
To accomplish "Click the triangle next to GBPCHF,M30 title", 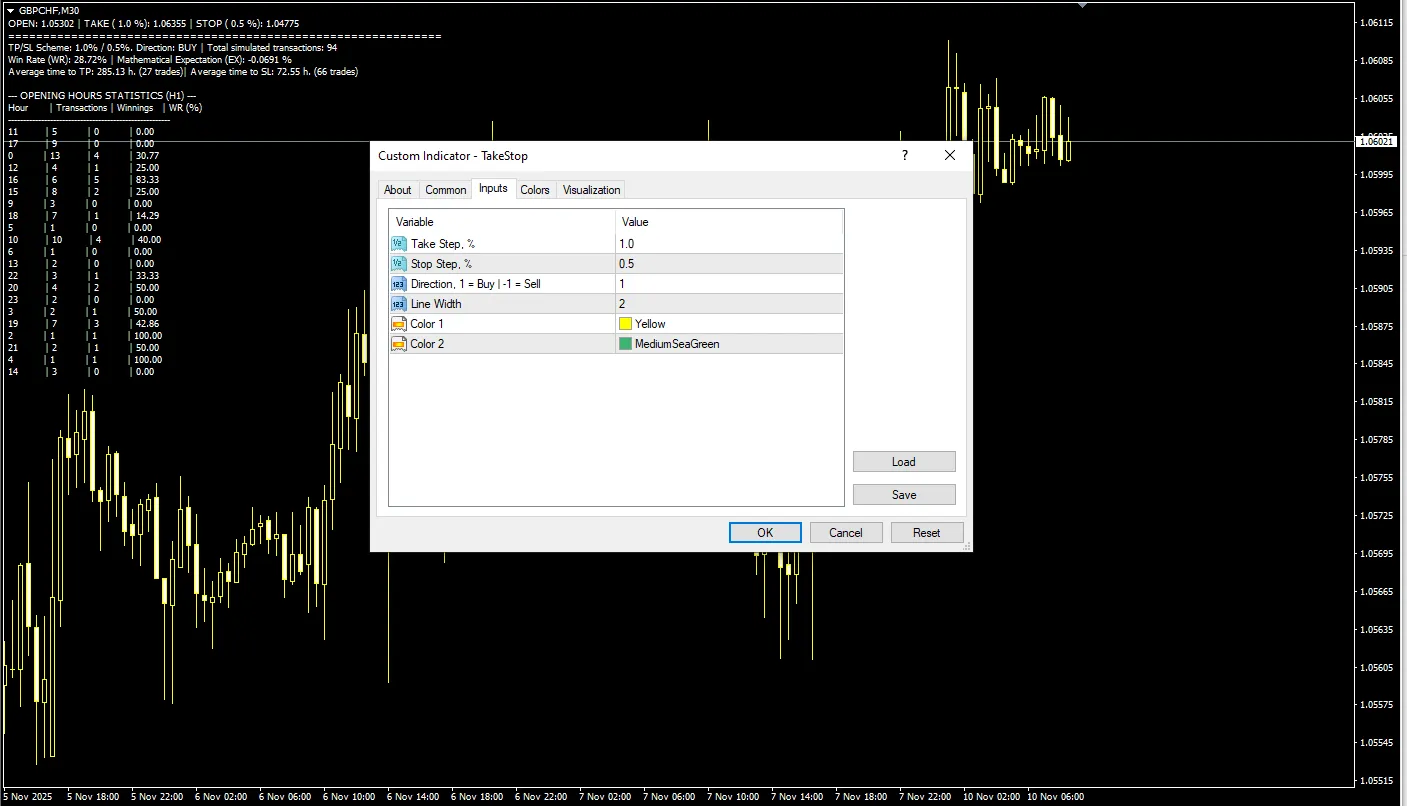I will (11, 10).
